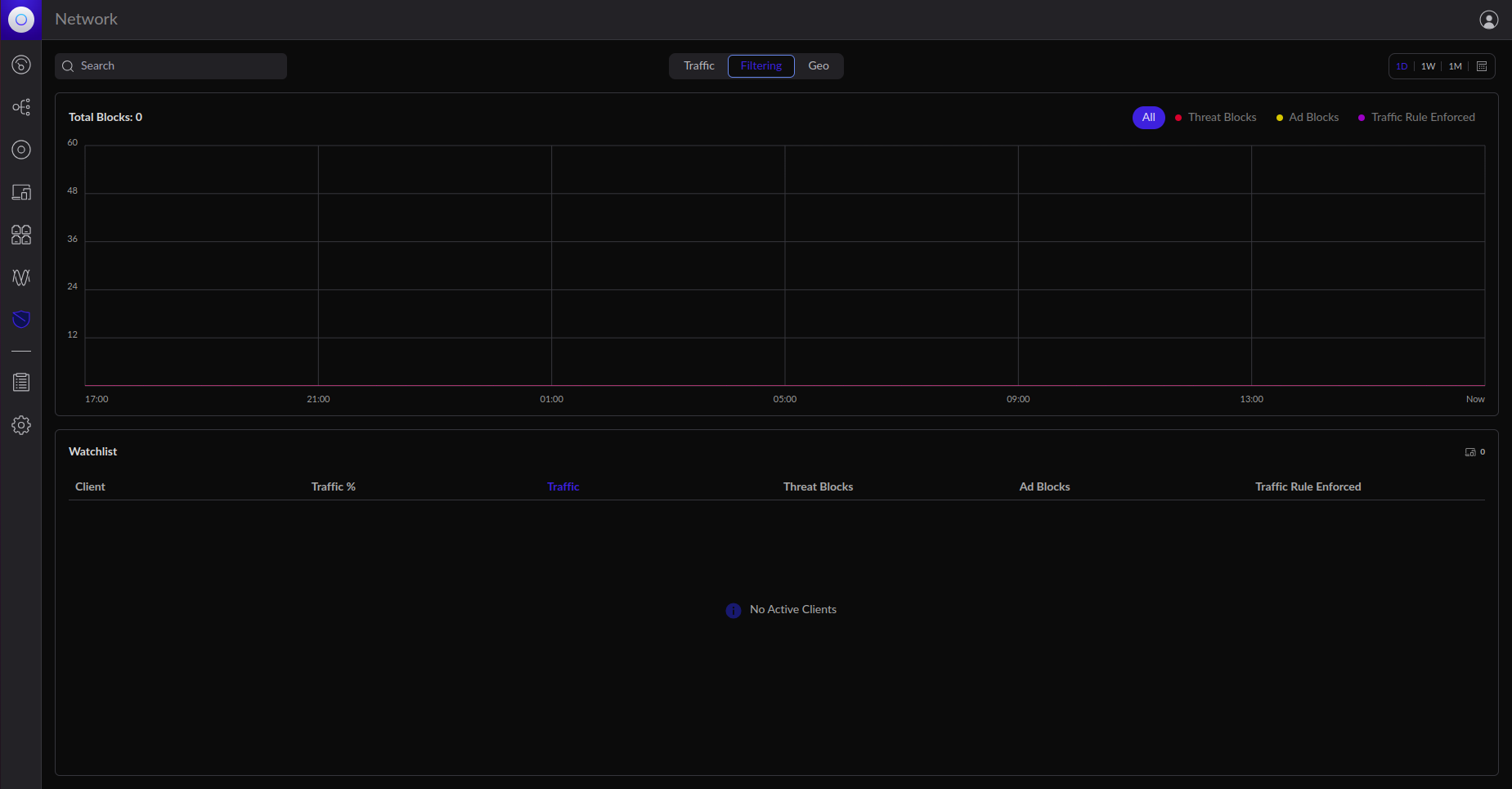Open the Settings gear icon
Viewport: 1512px width, 789px height.
tap(21, 425)
